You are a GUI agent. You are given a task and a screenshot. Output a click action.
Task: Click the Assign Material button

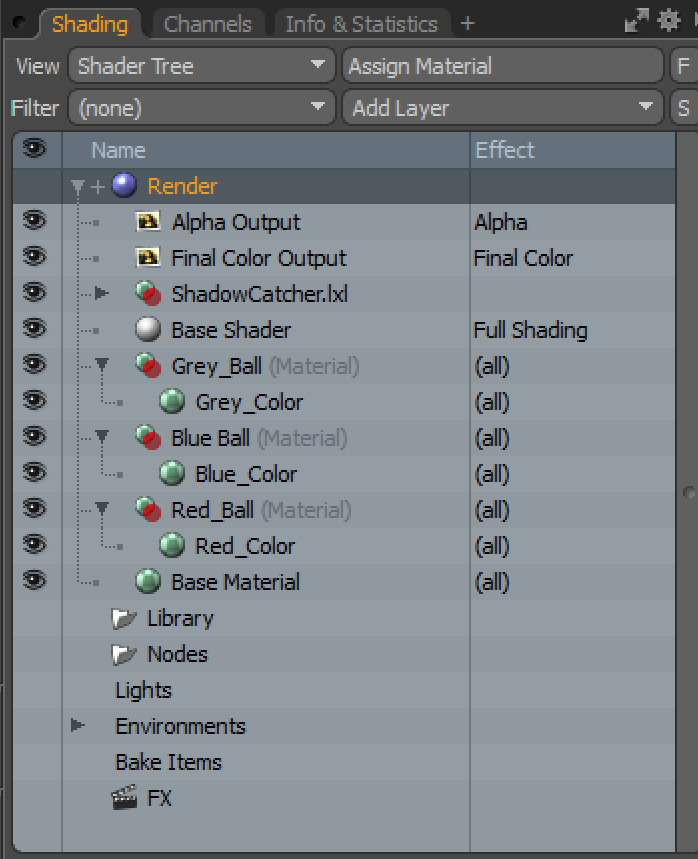click(502, 66)
